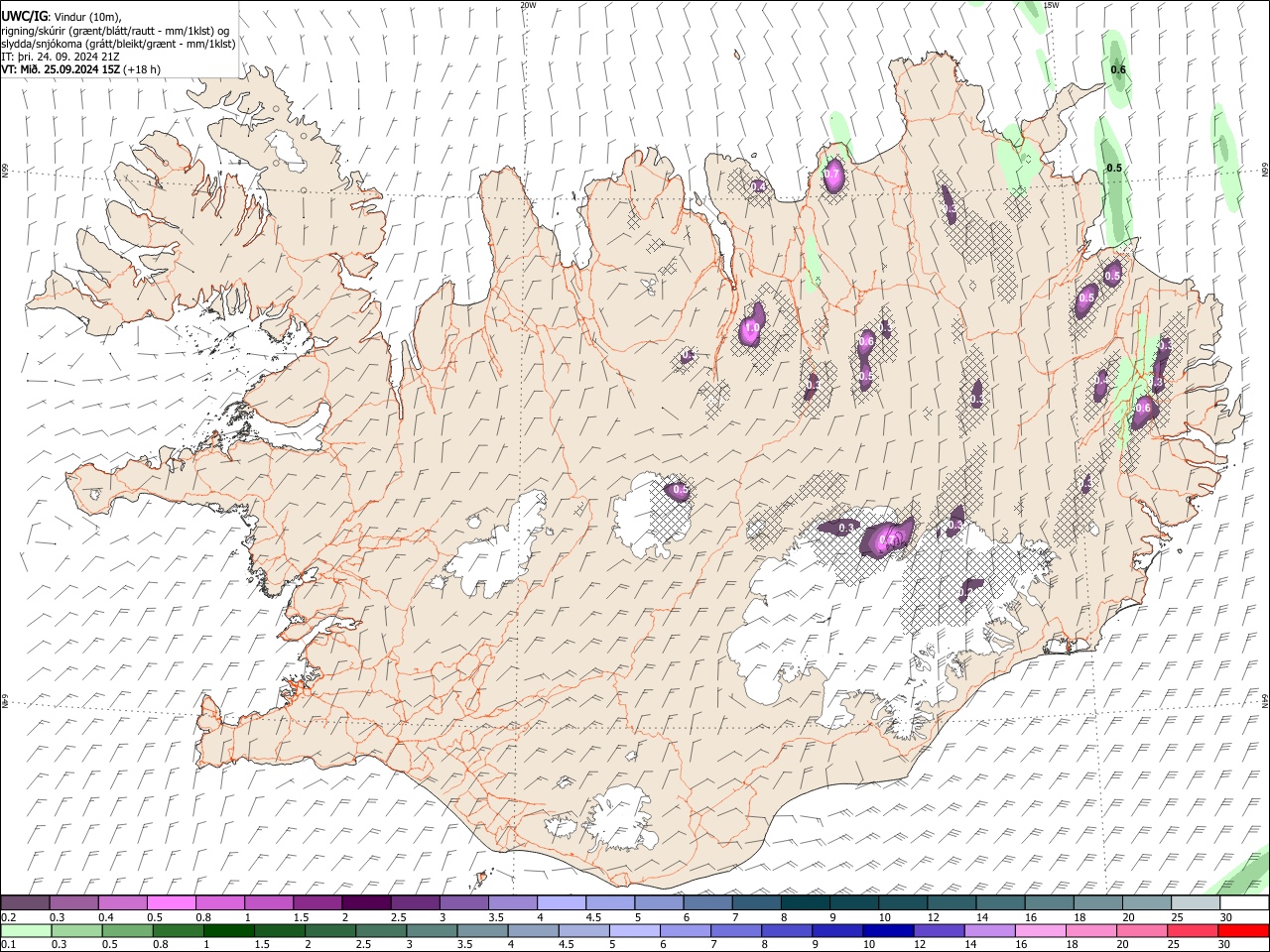Viewport: 1270px width, 952px height.
Task: Click the white 30 swatch in upper legend row
Action: coord(1243,903)
